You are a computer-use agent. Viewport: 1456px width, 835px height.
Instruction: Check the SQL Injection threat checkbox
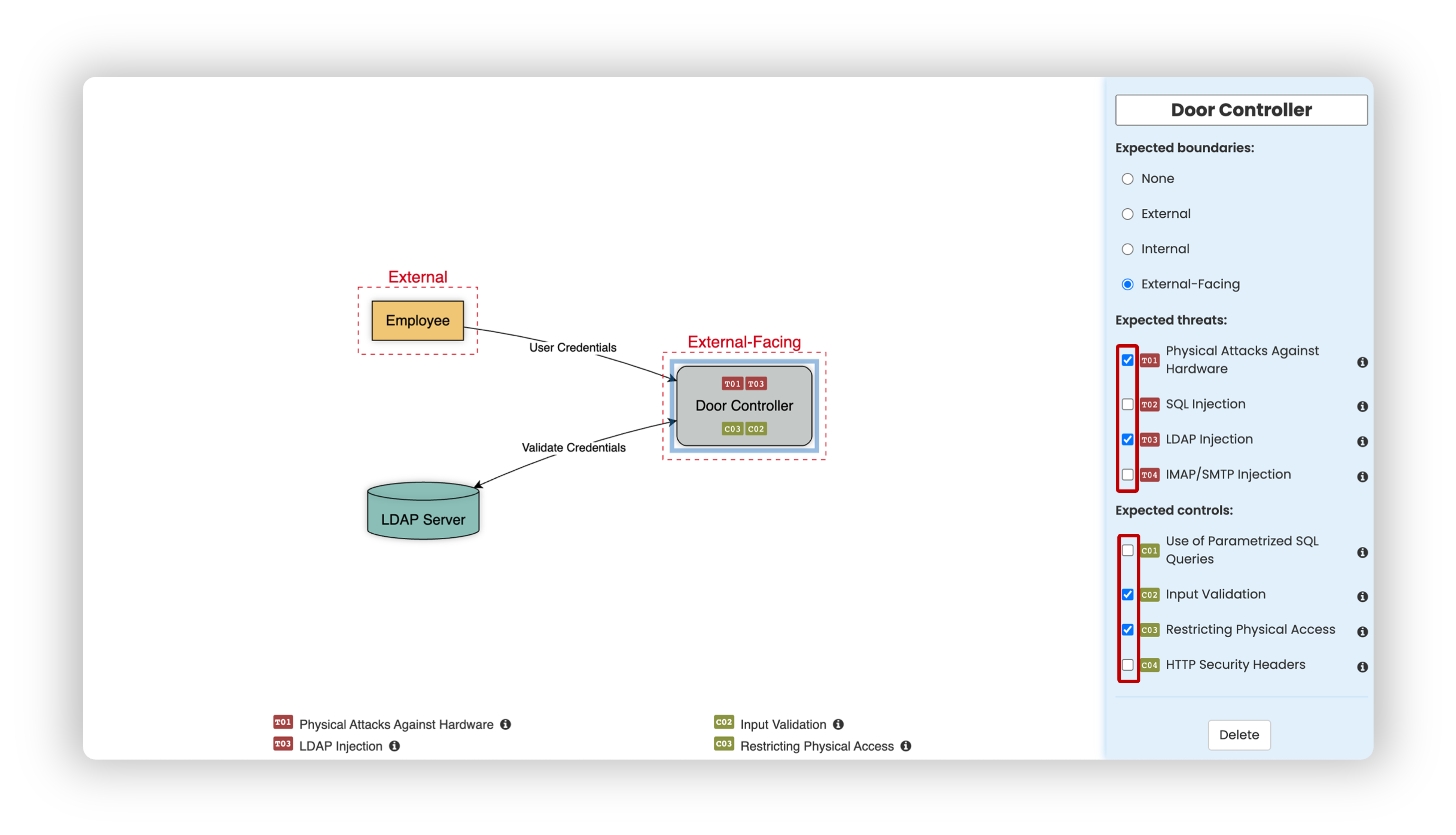tap(1127, 405)
